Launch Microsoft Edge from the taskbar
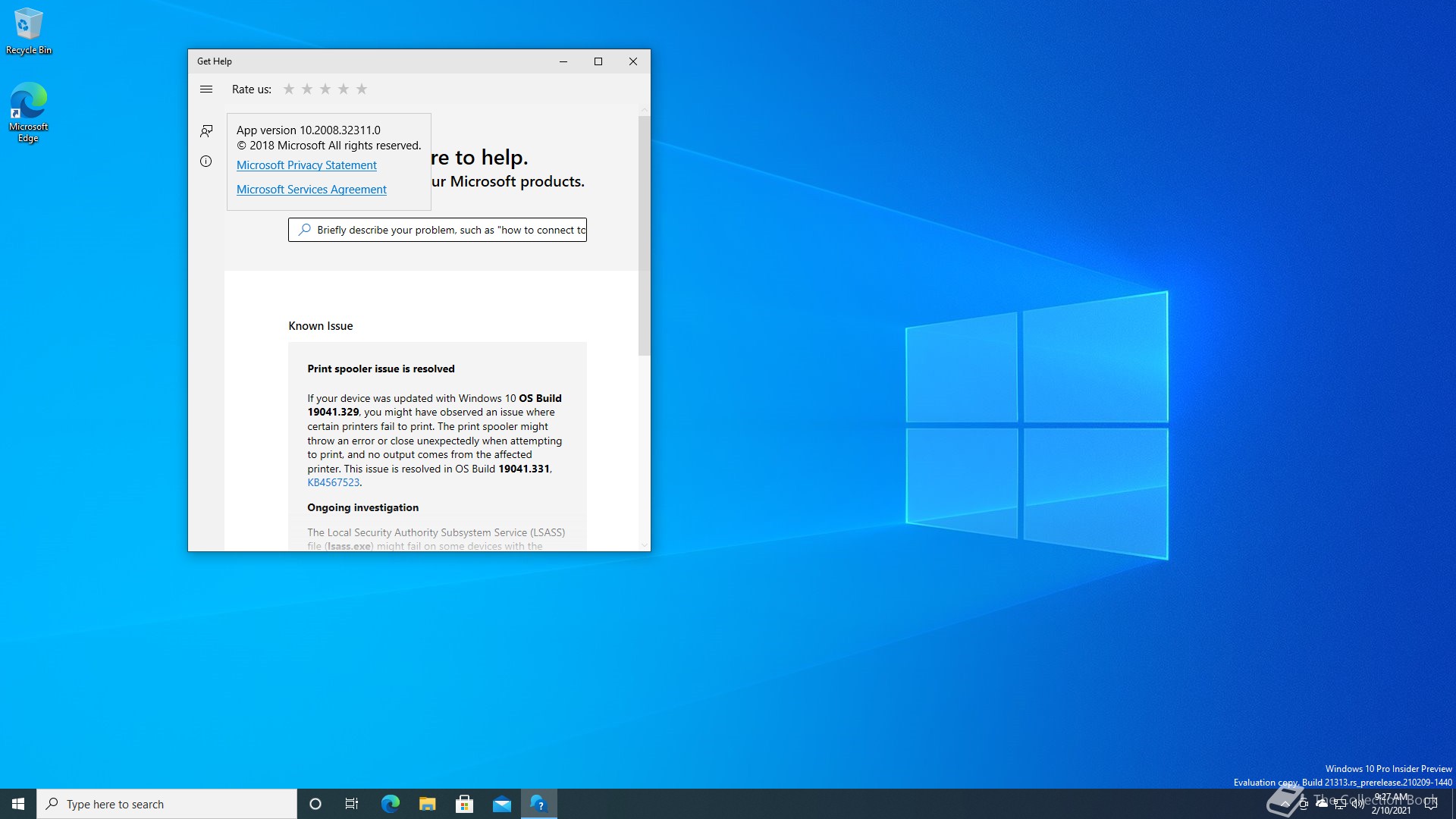This screenshot has height=819, width=1456. (x=390, y=804)
